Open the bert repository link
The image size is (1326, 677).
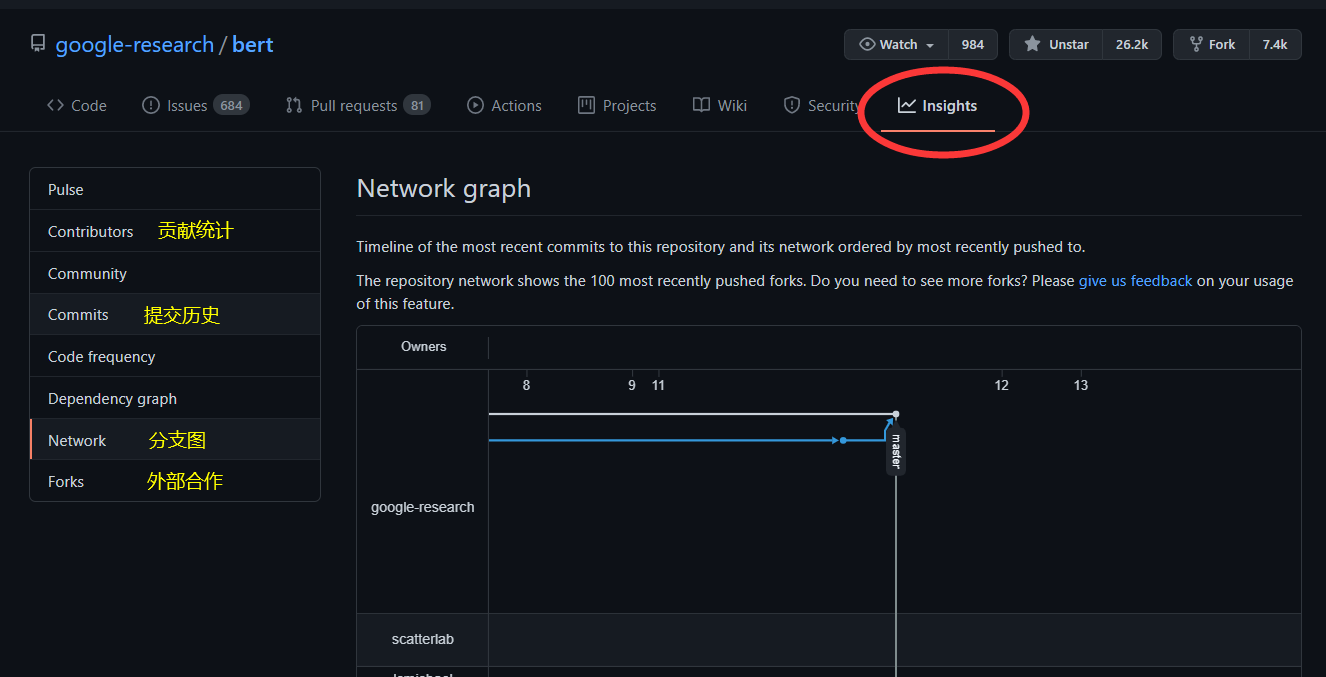253,44
